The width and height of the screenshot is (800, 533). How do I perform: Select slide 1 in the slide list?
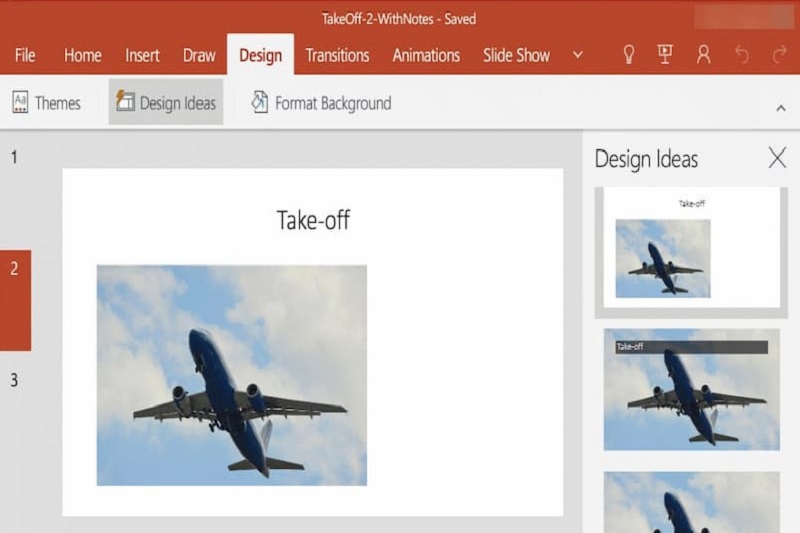click(14, 157)
